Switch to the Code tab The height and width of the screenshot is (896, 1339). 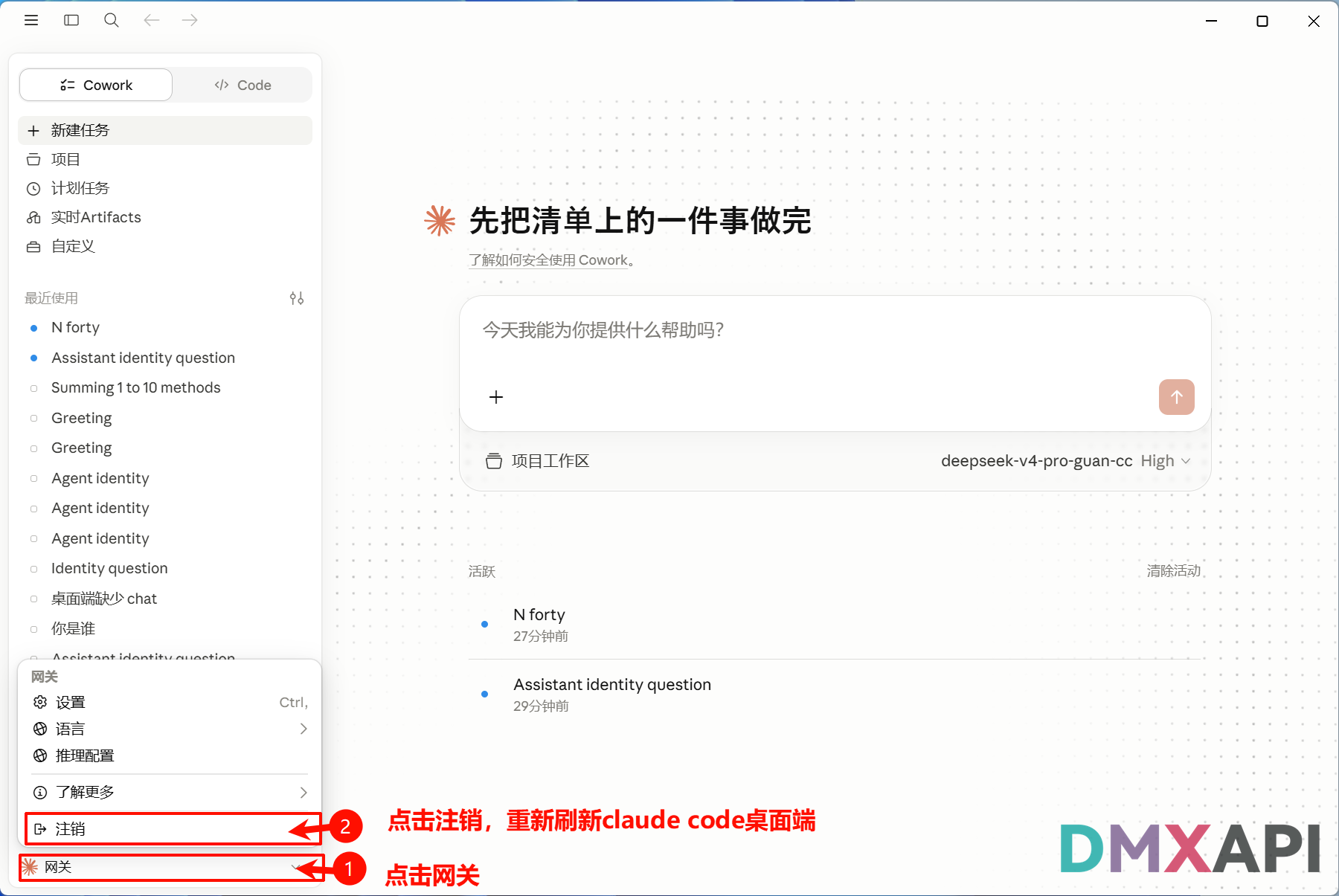pos(243,85)
